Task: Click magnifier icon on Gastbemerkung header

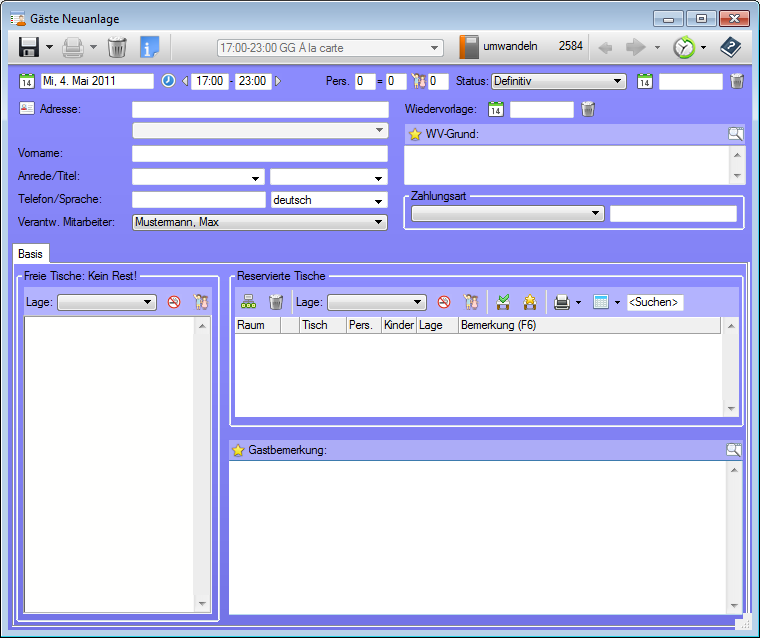Action: pos(734,450)
